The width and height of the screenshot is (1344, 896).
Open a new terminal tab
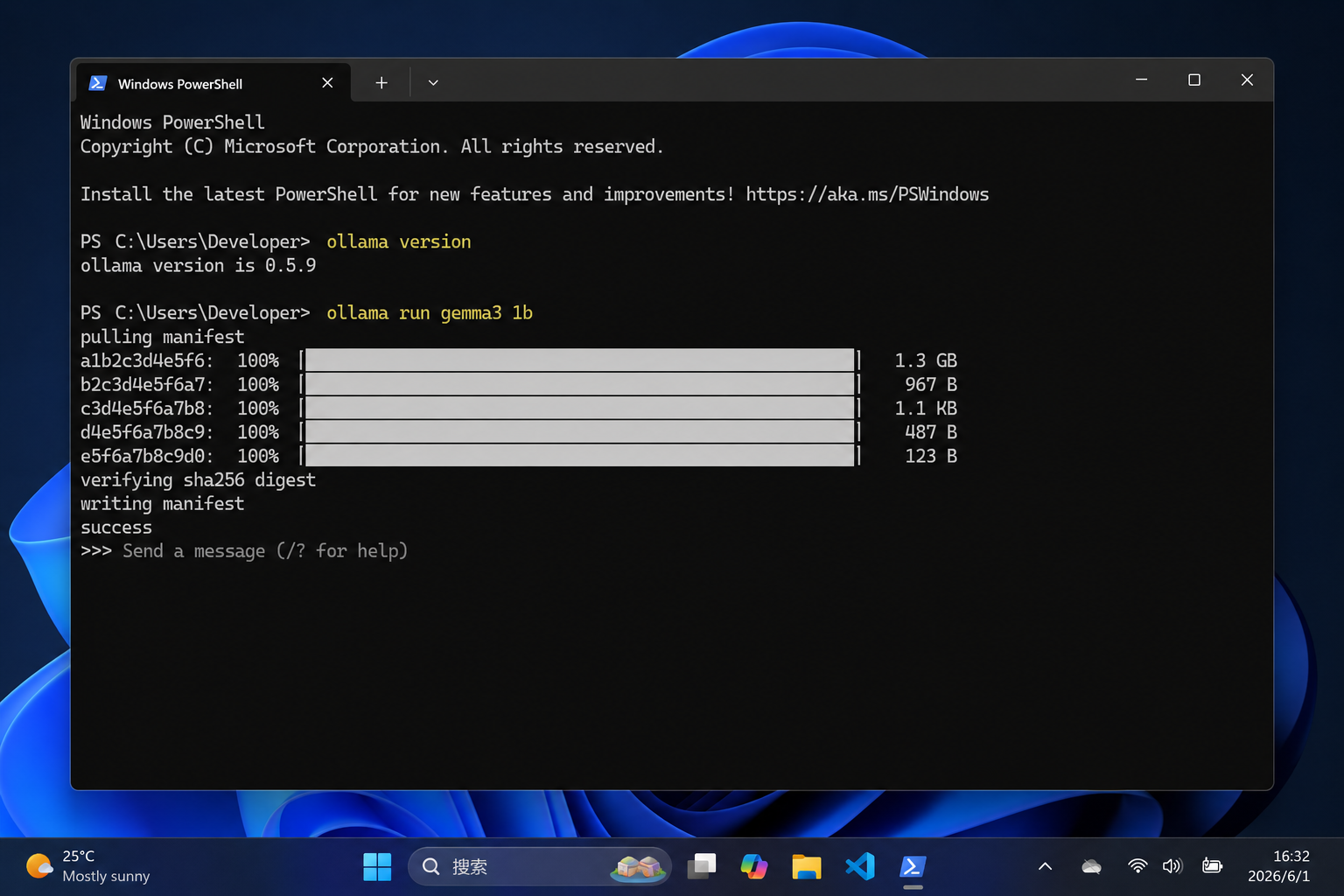pos(381,83)
